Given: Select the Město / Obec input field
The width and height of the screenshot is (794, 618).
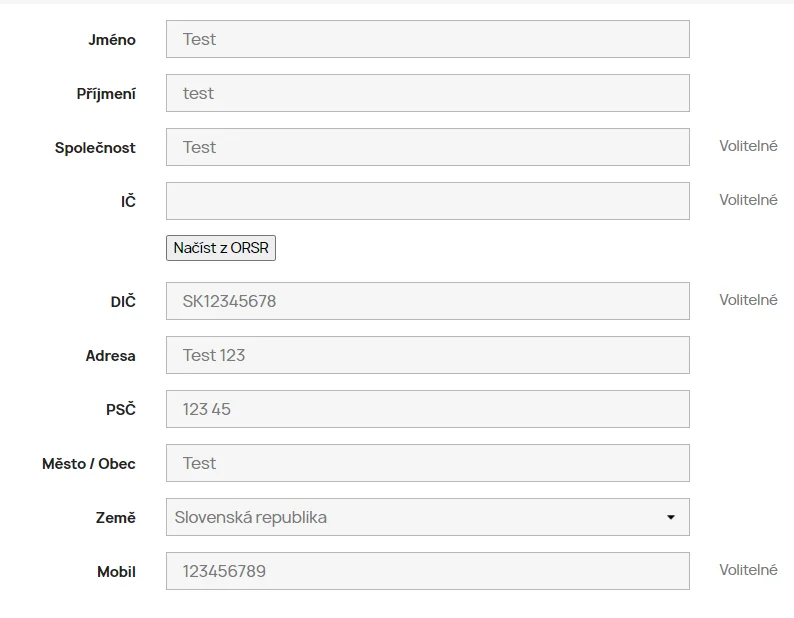Looking at the screenshot, I should (x=427, y=463).
